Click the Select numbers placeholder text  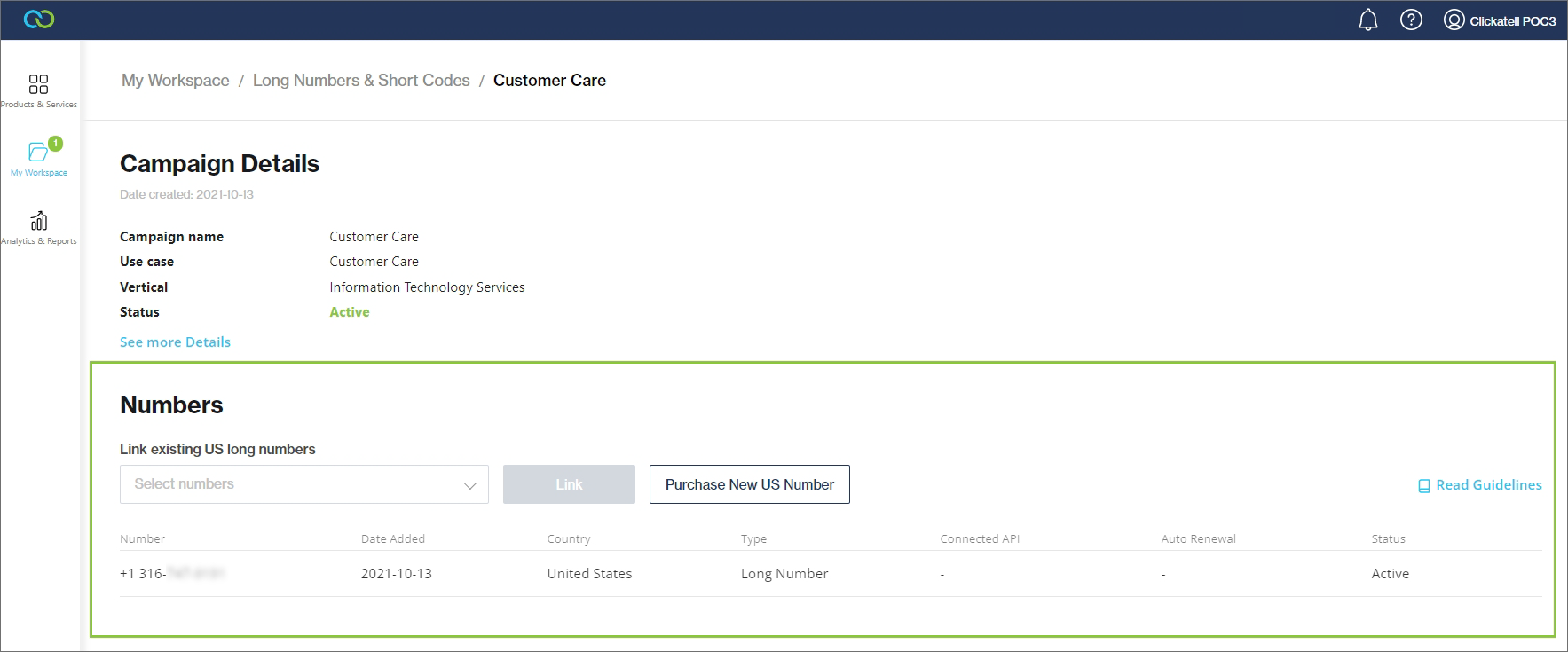(x=185, y=484)
